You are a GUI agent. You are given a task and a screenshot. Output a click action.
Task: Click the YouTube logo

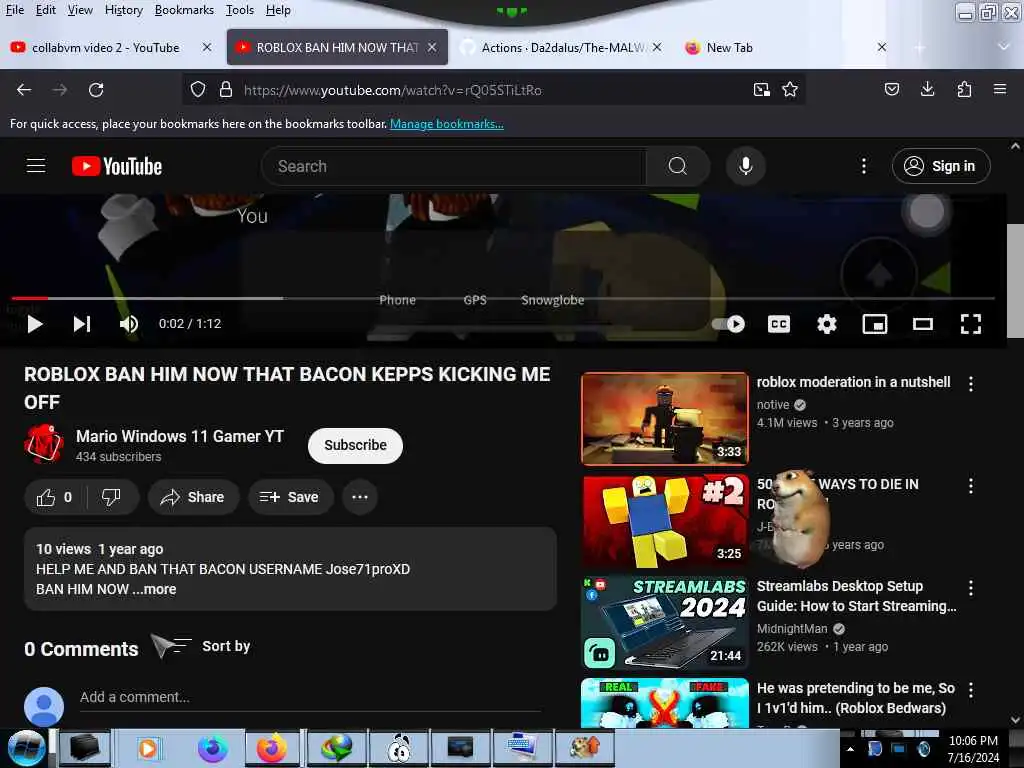pyautogui.click(x=117, y=167)
